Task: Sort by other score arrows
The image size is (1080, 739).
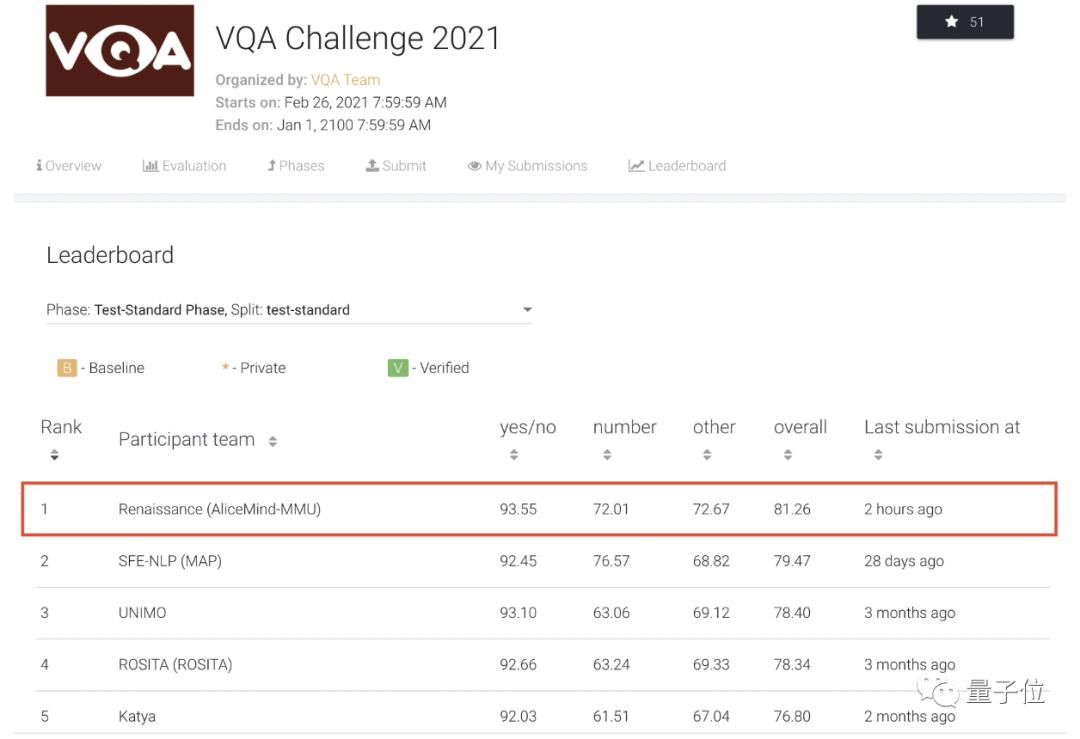Action: (707, 456)
